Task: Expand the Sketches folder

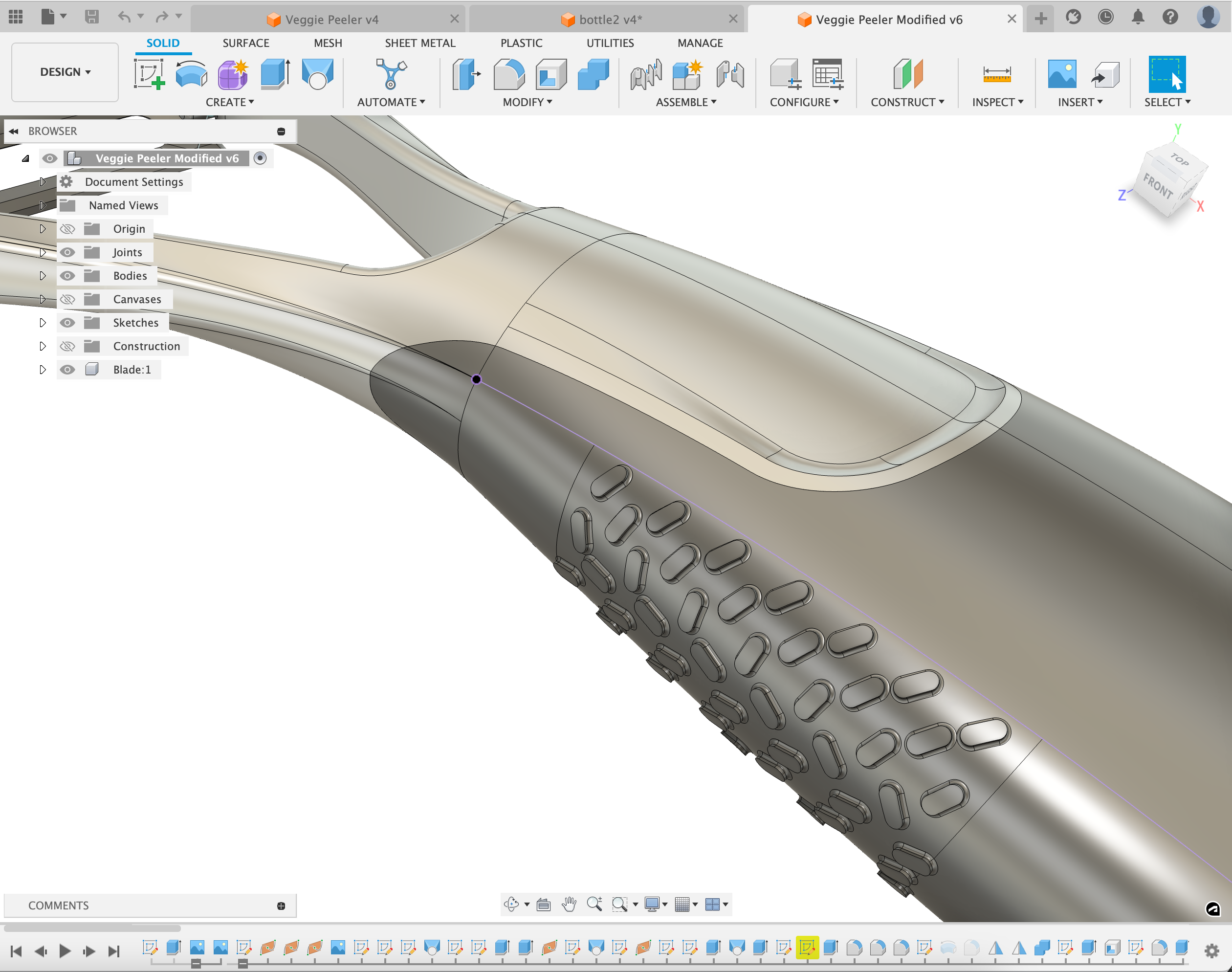Action: click(43, 323)
